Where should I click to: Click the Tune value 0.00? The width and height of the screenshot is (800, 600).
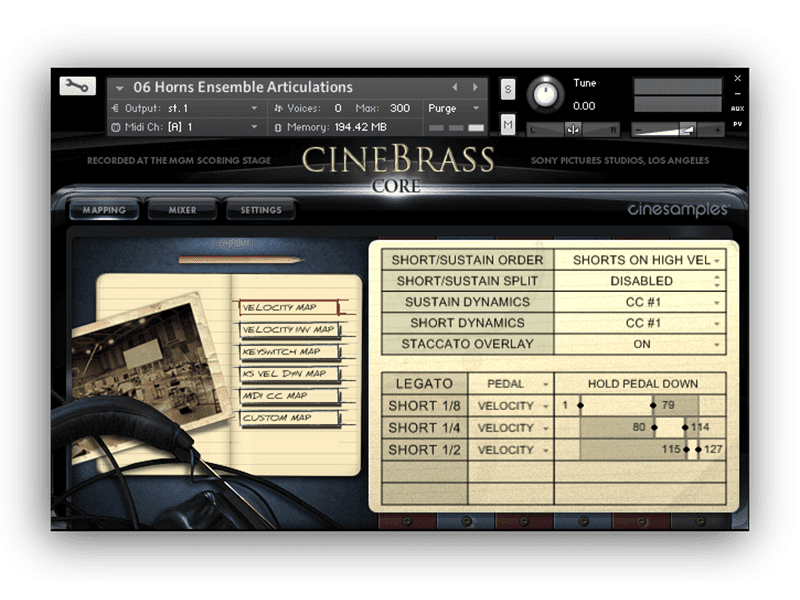[x=584, y=106]
